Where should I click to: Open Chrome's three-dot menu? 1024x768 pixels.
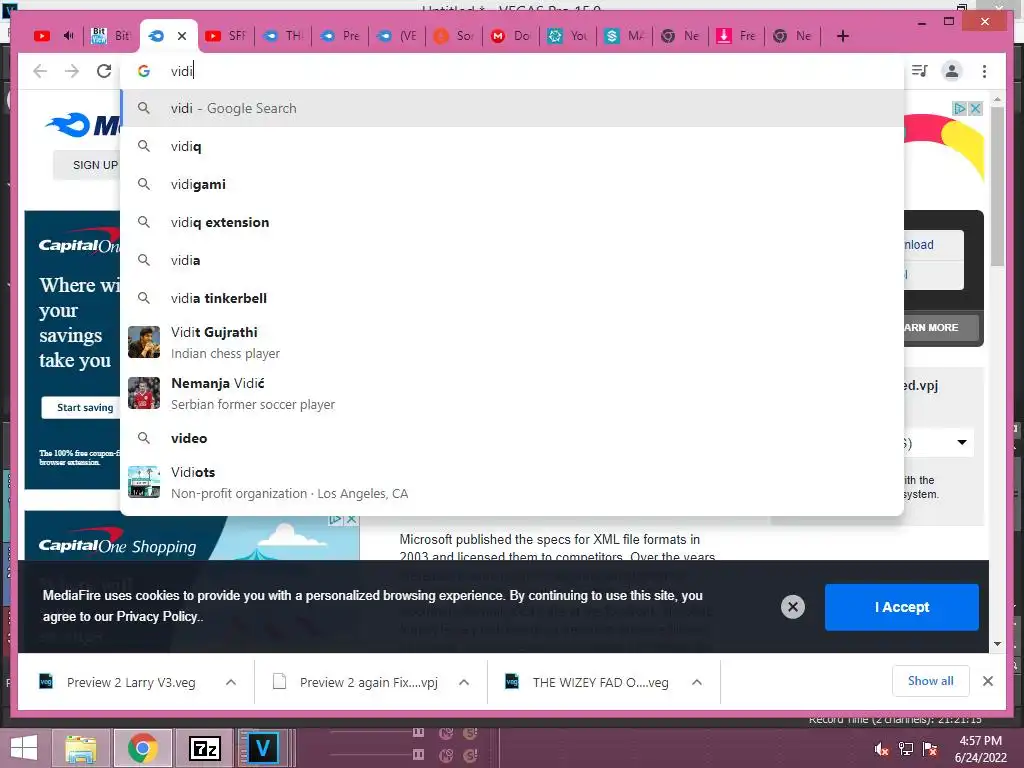pyautogui.click(x=984, y=71)
